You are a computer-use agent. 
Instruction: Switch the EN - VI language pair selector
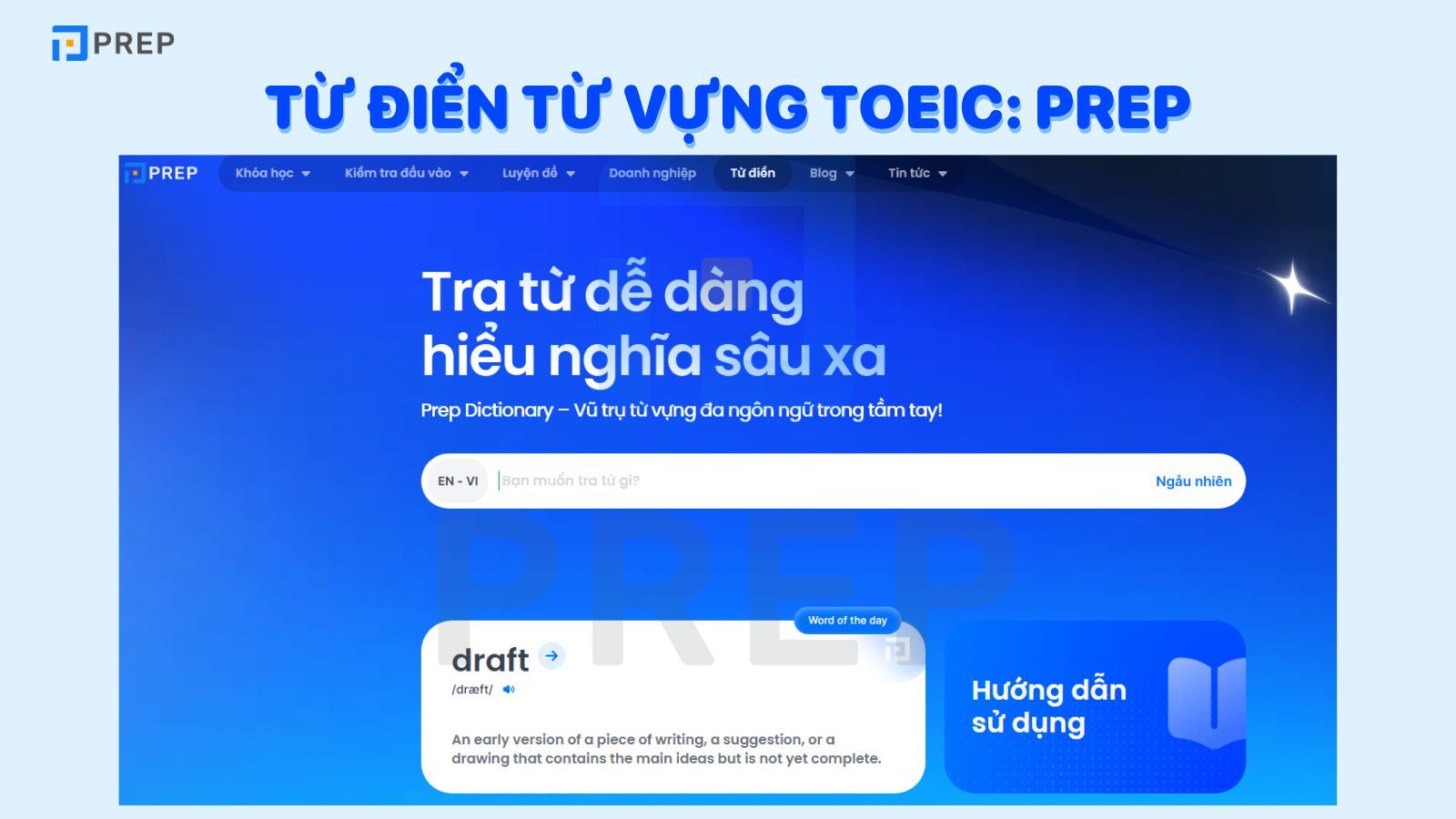tap(458, 481)
